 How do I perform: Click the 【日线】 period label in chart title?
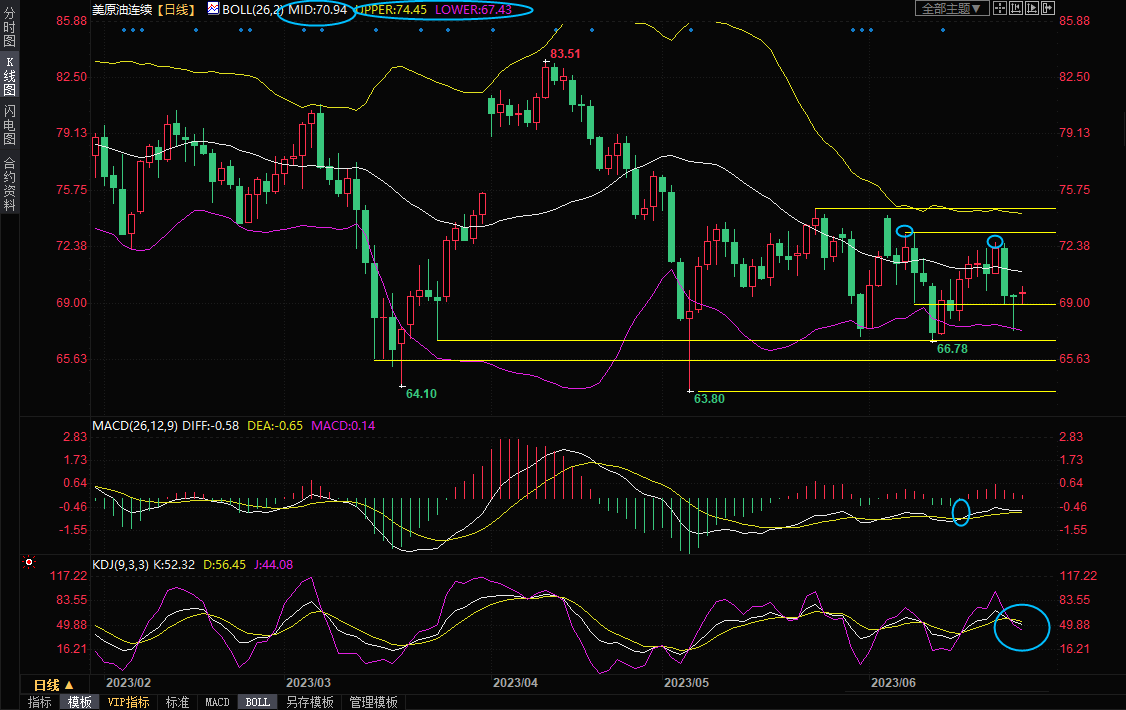[x=176, y=9]
